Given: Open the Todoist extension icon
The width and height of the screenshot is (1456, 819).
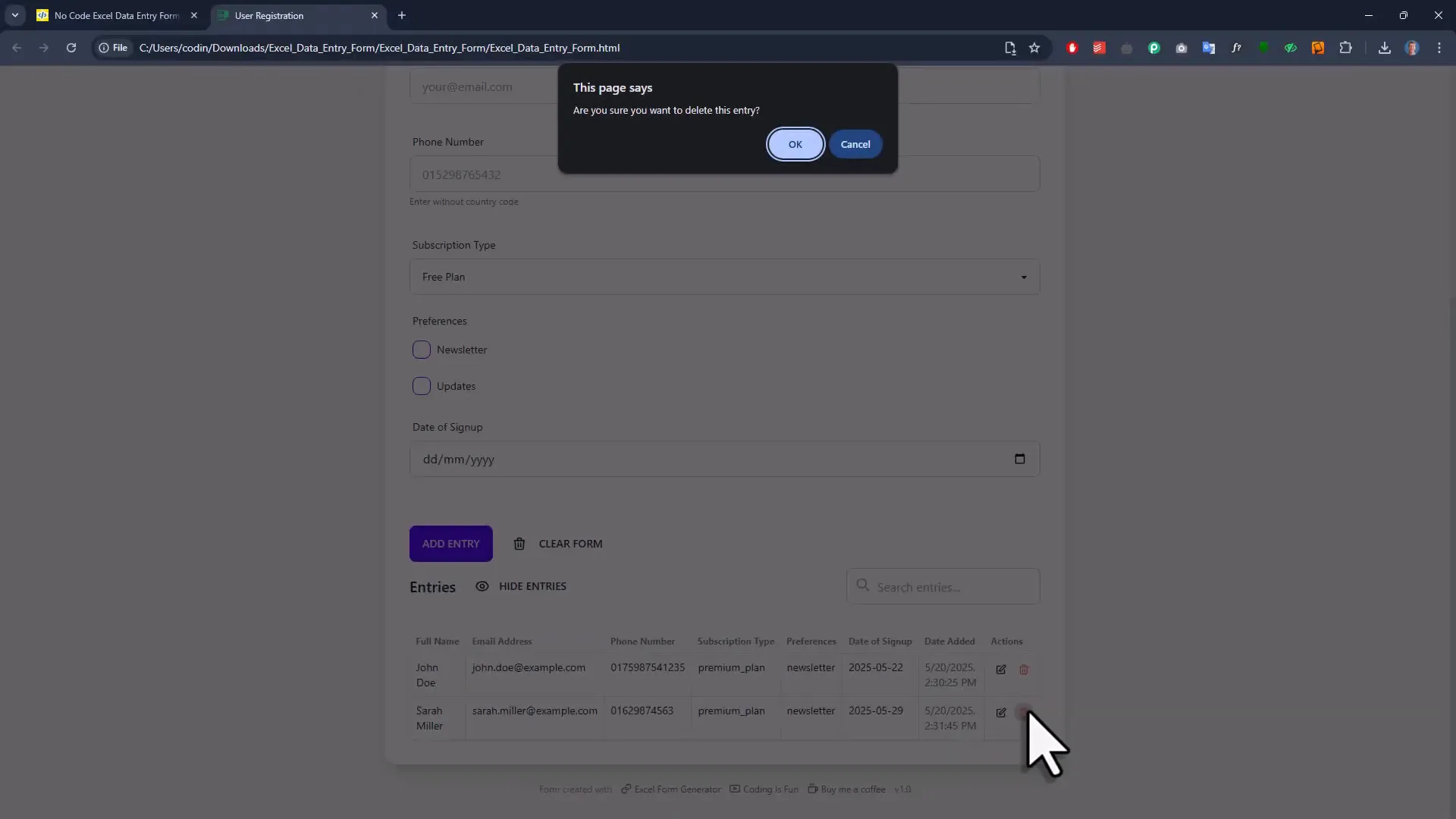Looking at the screenshot, I should (x=1098, y=47).
